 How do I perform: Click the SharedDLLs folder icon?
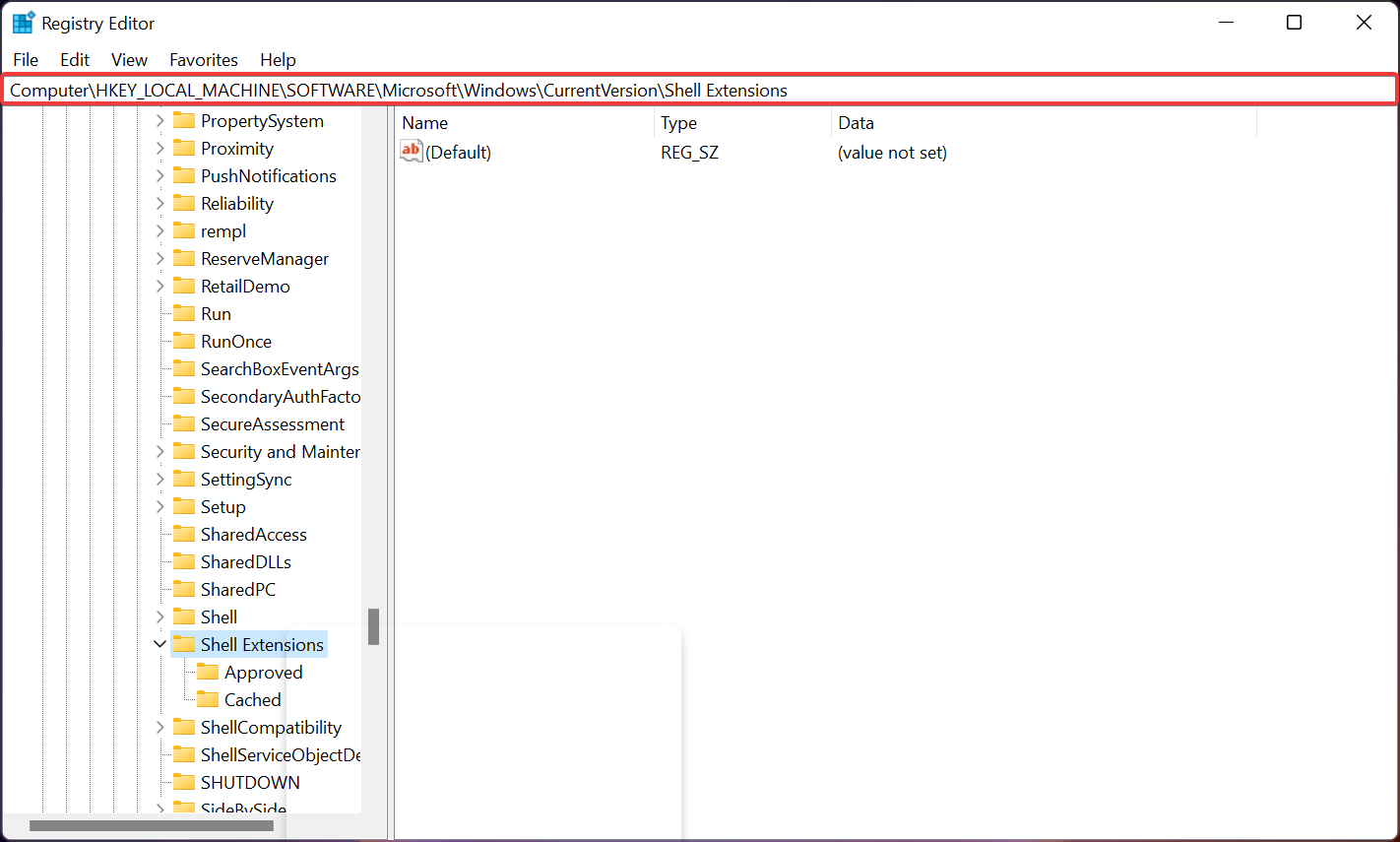pyautogui.click(x=184, y=561)
